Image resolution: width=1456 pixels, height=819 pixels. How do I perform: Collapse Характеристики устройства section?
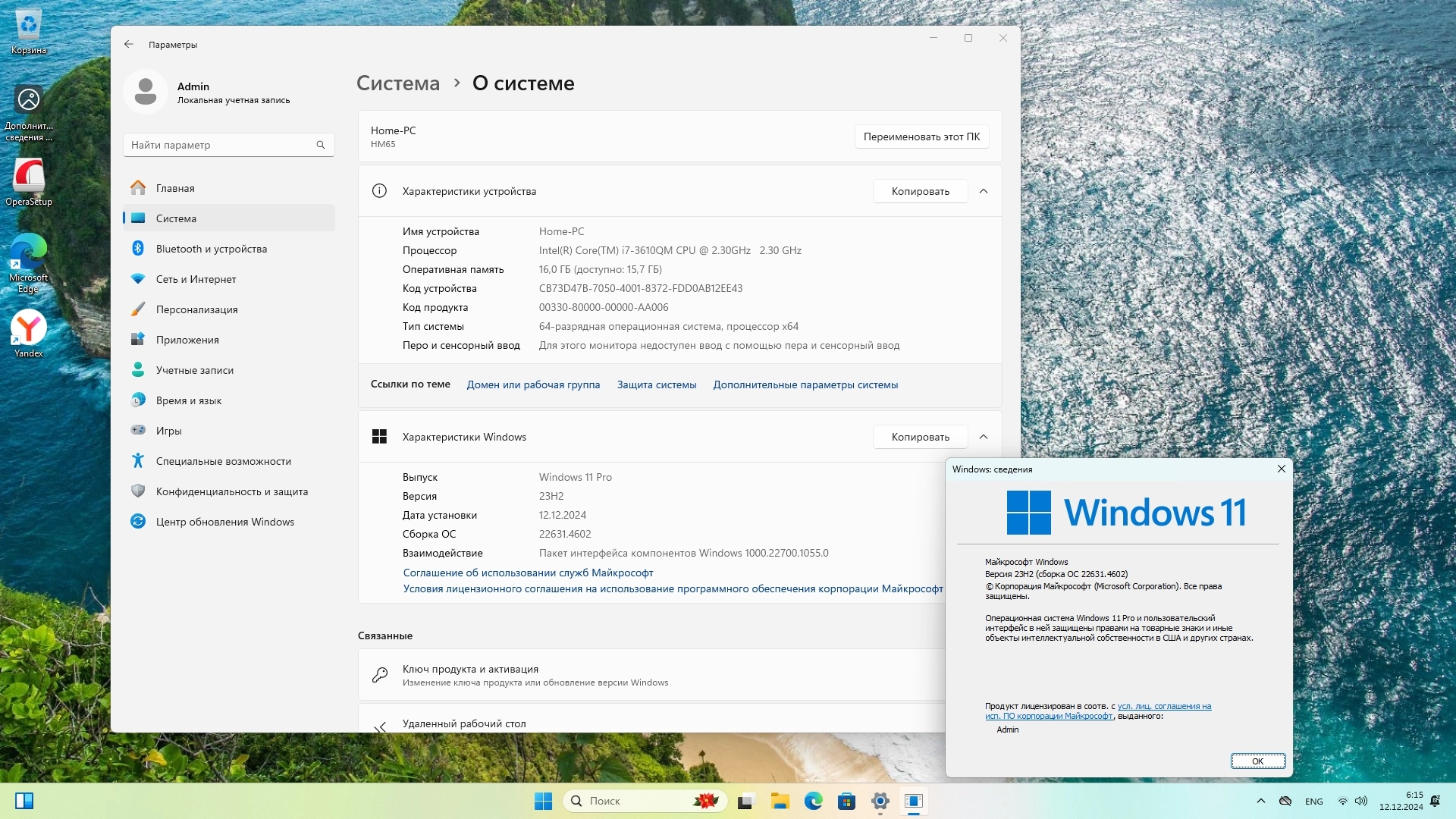click(x=984, y=191)
